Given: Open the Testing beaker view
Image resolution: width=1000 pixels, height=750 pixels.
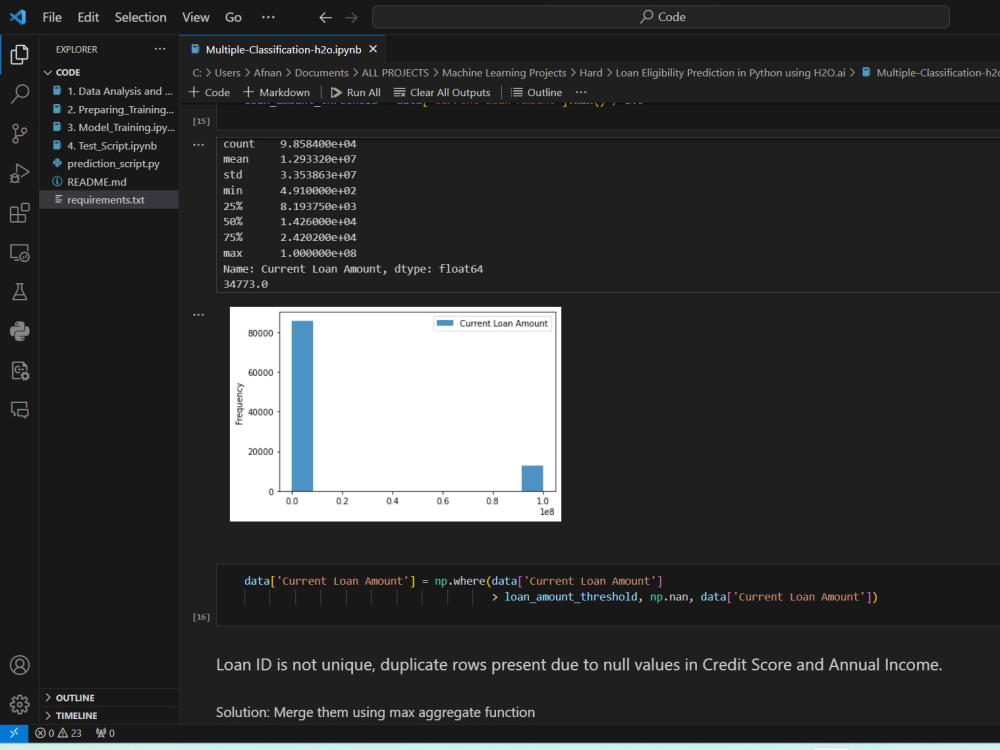Looking at the screenshot, I should (18, 291).
